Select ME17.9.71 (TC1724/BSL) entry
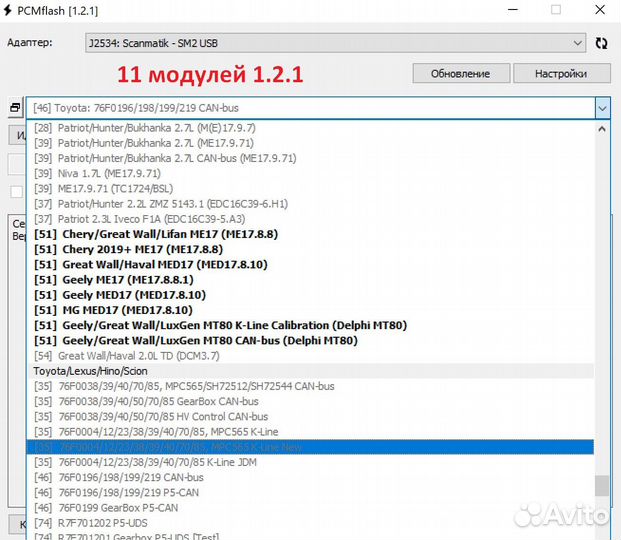Viewport: 621px width, 540px height. click(310, 189)
